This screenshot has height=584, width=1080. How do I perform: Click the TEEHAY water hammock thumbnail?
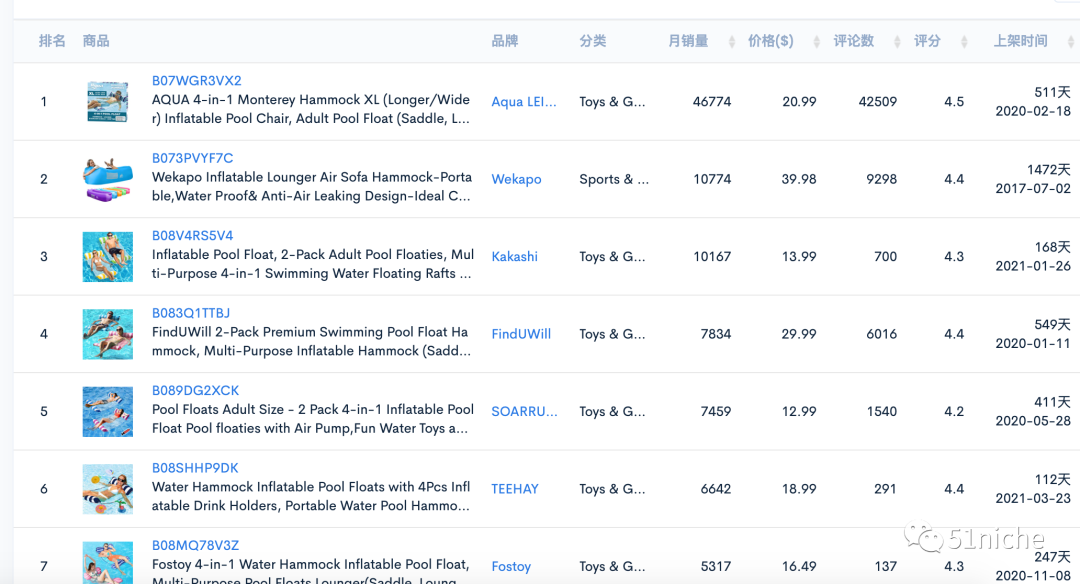107,489
